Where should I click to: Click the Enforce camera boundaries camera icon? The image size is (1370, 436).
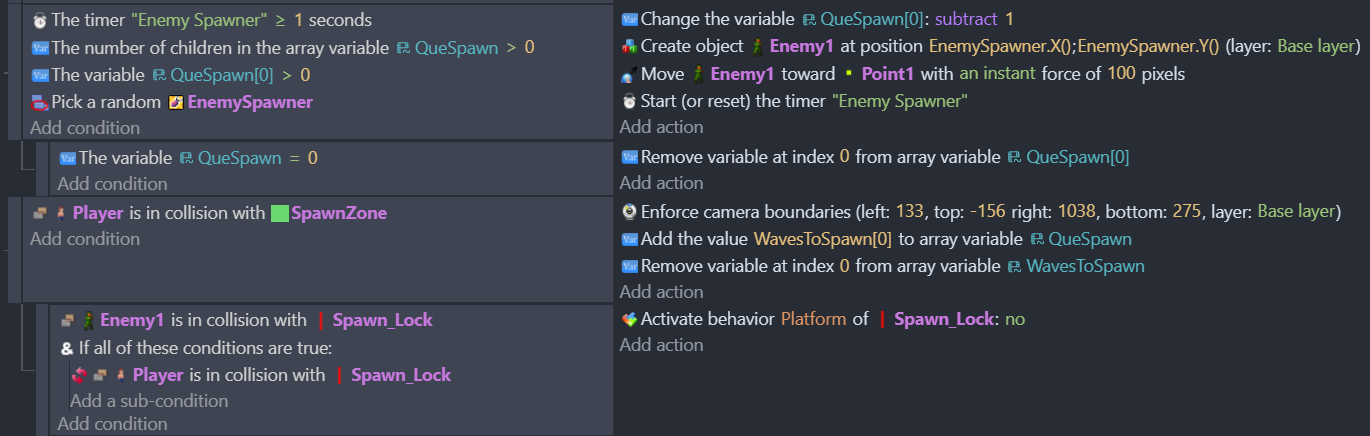(x=628, y=211)
